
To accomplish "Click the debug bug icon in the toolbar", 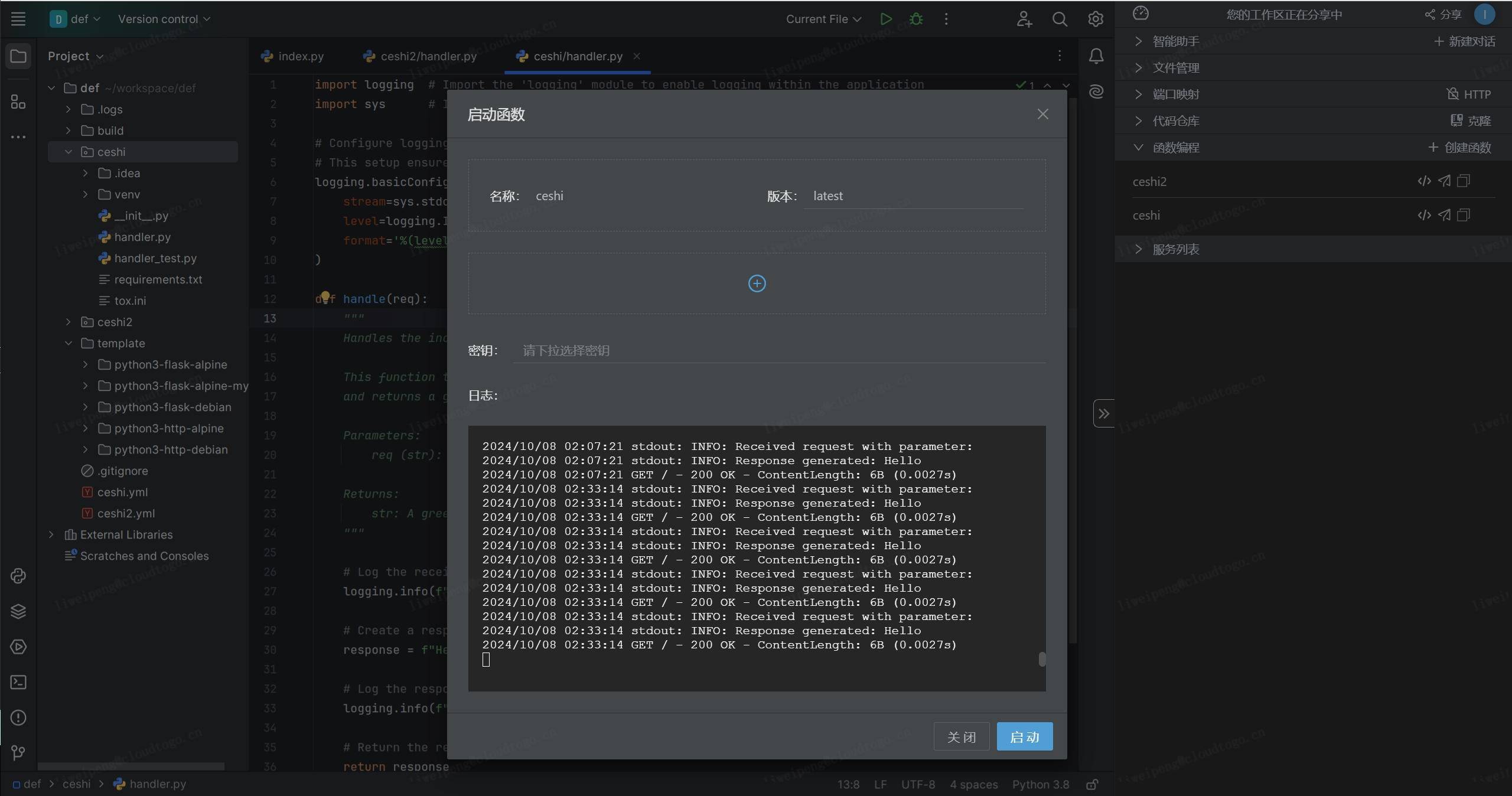I will tap(916, 19).
